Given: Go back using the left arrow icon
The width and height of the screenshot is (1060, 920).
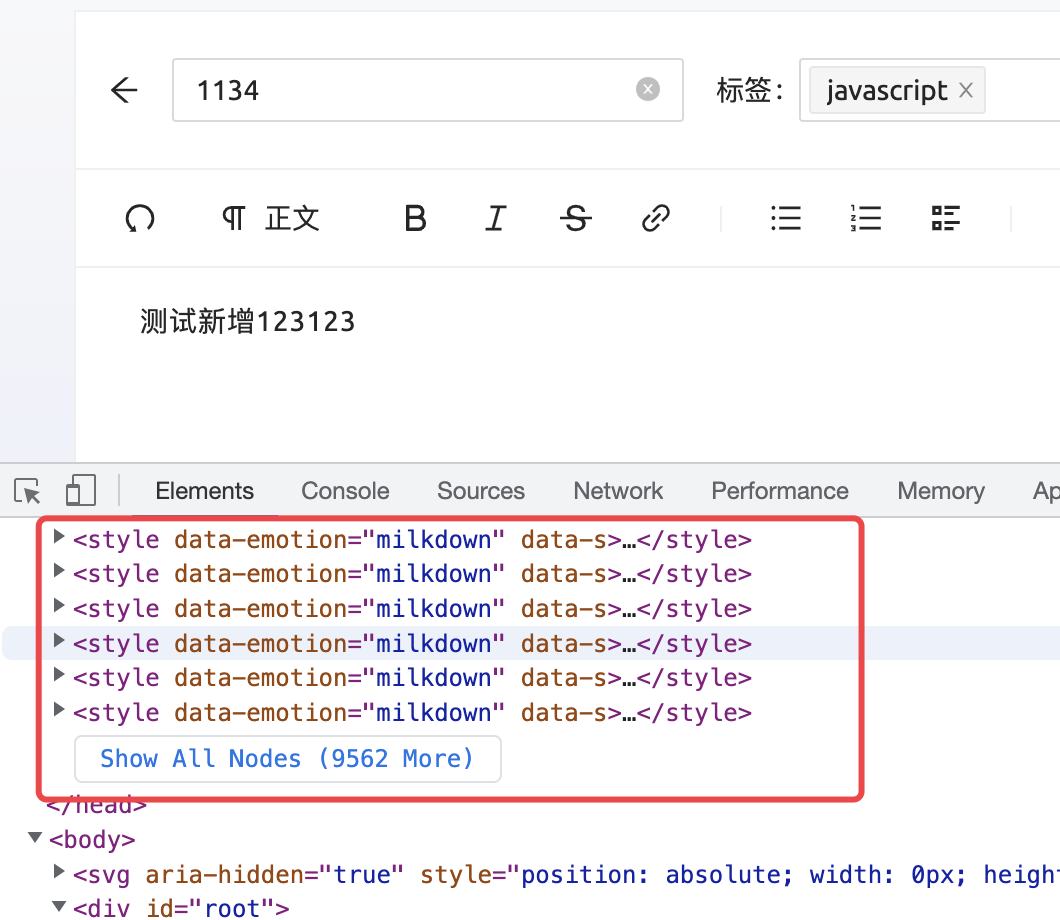Looking at the screenshot, I should 124,90.
